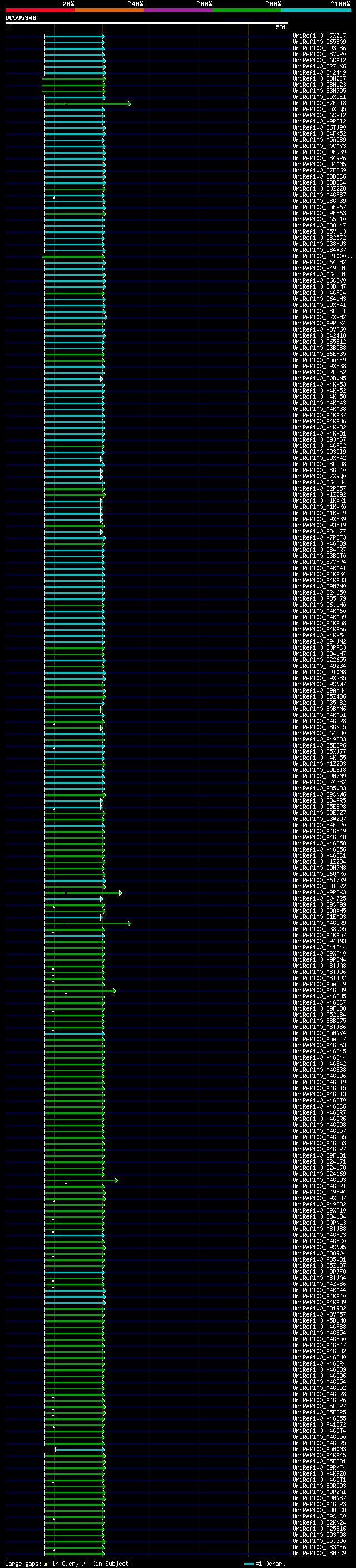This screenshot has height=1568, width=356.
Task: Click the white query length bar
Action: (x=147, y=23)
